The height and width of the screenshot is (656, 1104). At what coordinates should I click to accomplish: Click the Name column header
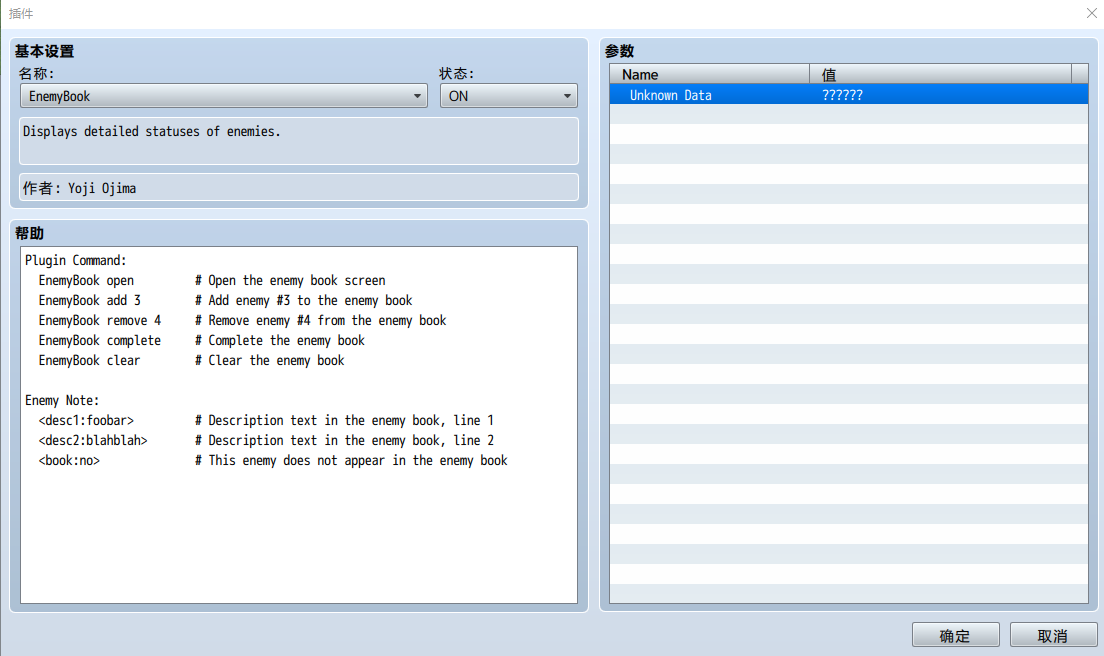click(x=710, y=74)
